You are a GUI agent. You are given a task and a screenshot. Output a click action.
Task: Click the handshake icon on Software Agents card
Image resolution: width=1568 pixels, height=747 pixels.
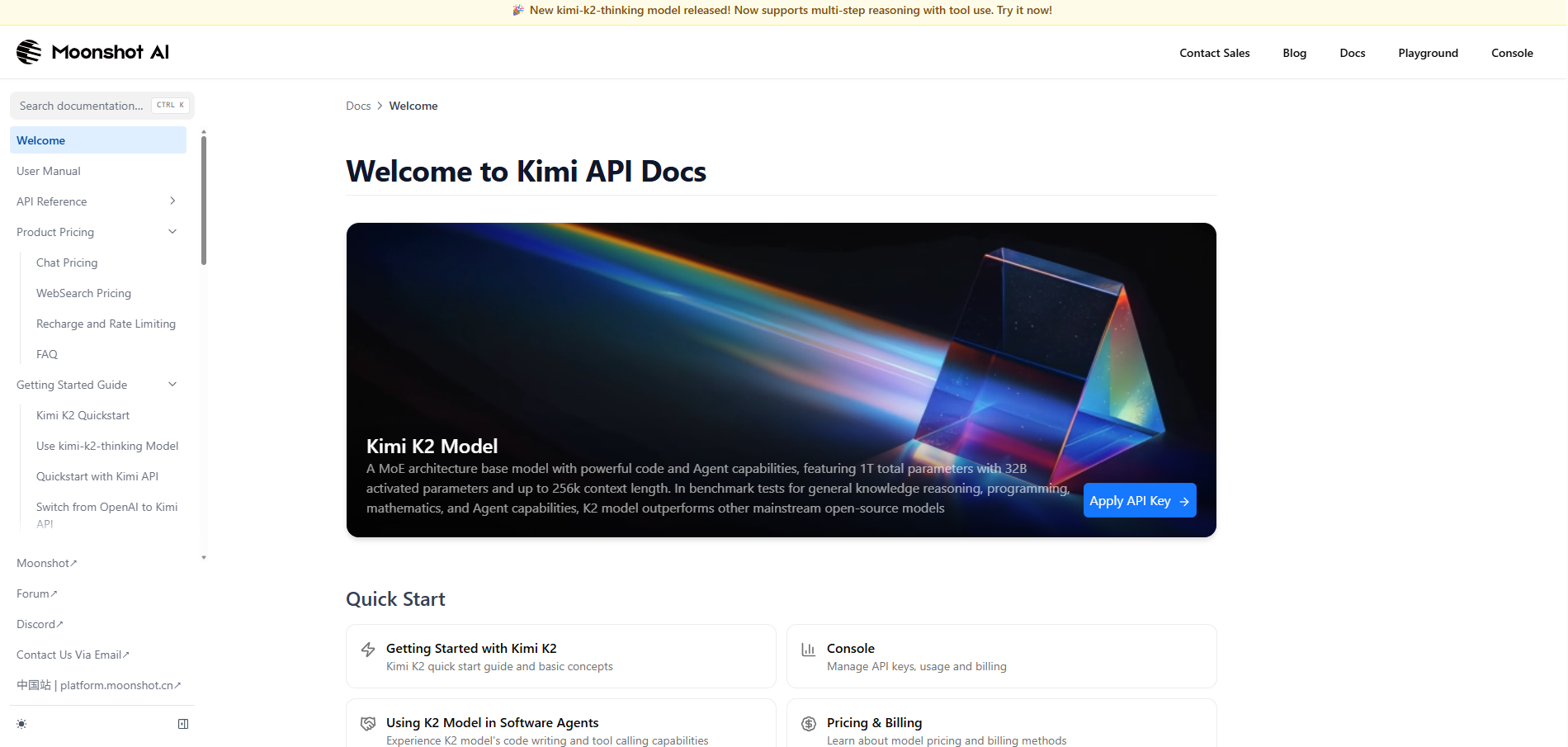[x=368, y=724]
